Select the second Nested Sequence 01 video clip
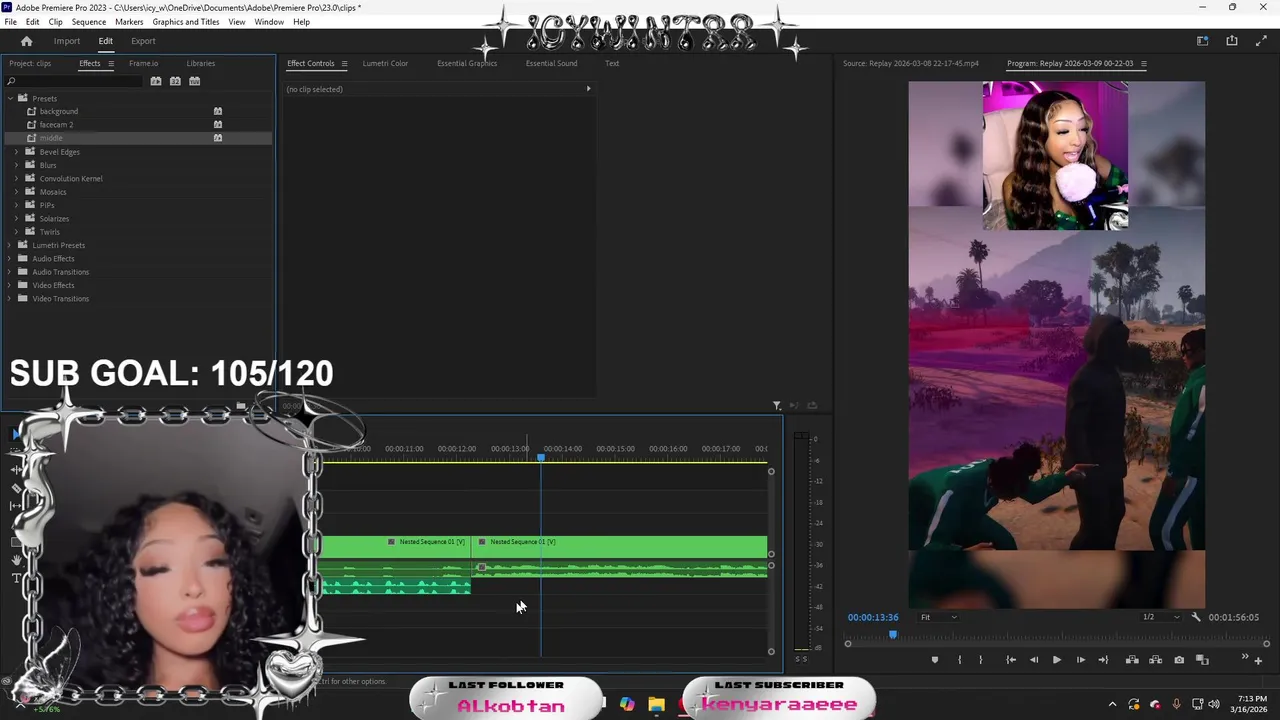This screenshot has width=1280, height=720. (x=619, y=546)
